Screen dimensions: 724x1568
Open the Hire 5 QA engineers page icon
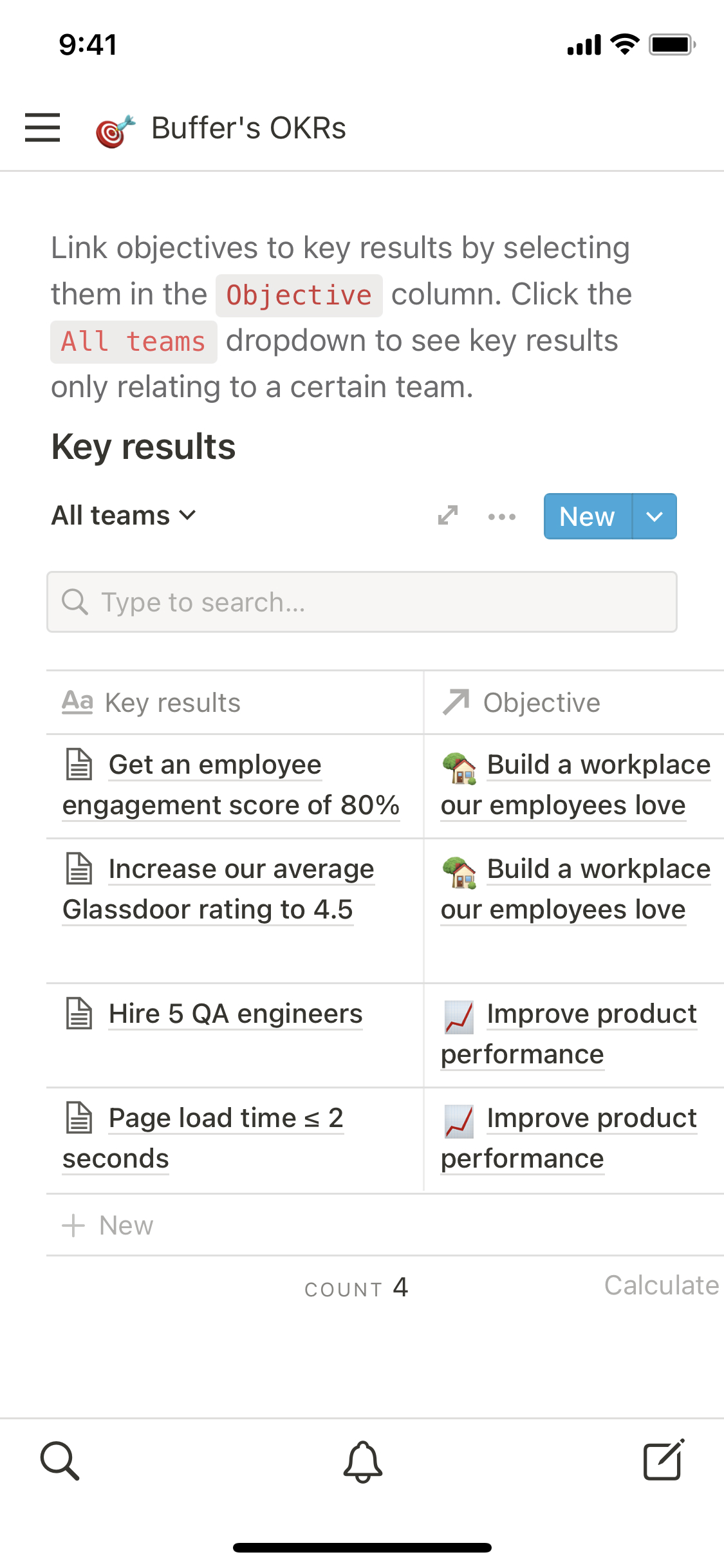[x=80, y=1014]
